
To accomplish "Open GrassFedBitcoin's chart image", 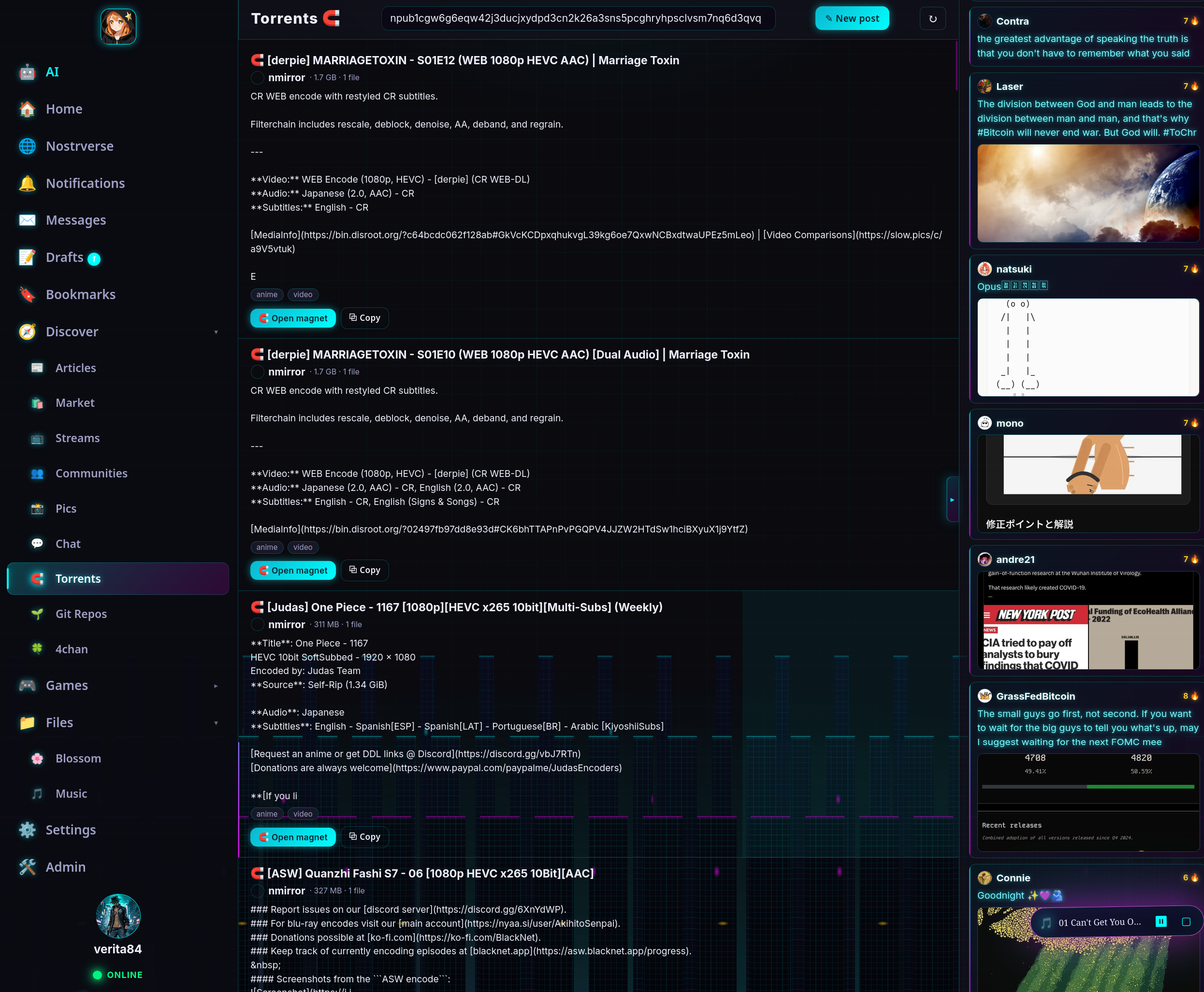I will point(1088,802).
